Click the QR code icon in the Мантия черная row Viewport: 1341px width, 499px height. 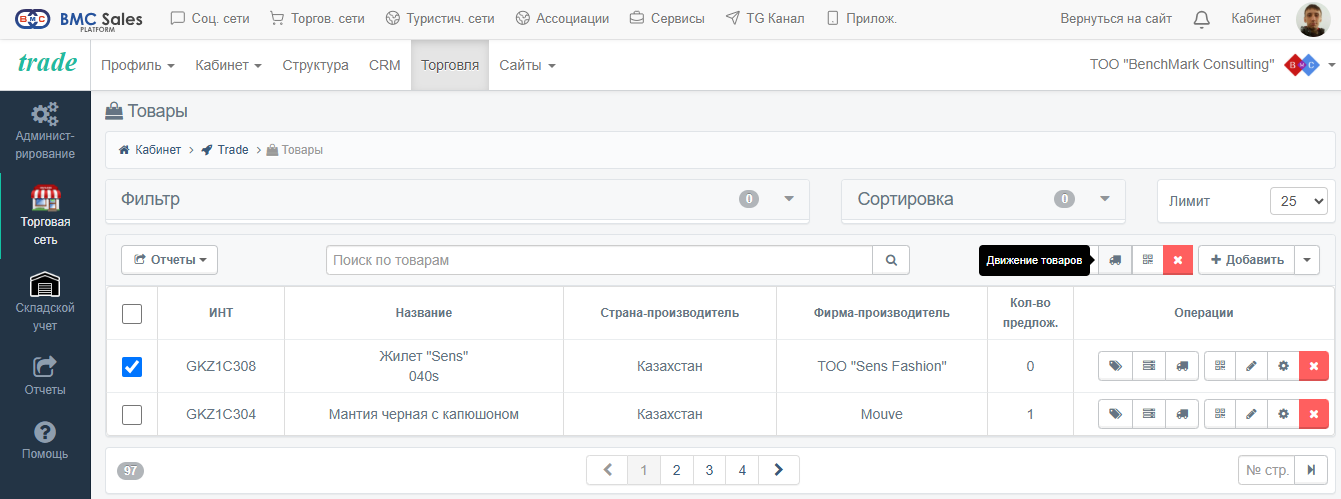point(1220,414)
